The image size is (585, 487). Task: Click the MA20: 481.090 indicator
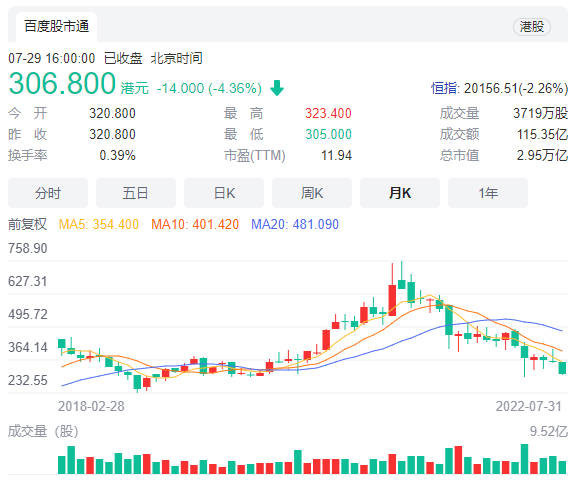[x=295, y=224]
